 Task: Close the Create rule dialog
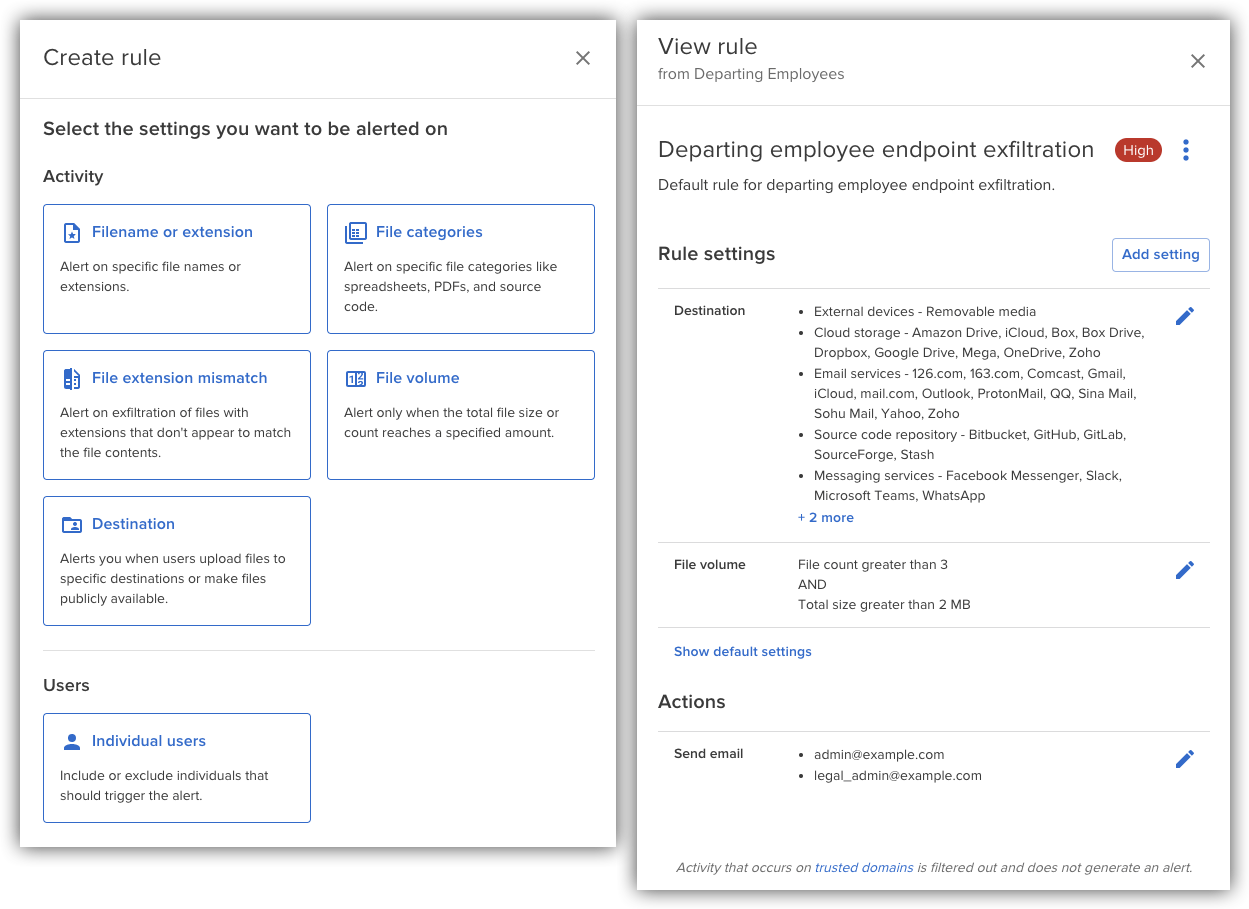point(583,58)
